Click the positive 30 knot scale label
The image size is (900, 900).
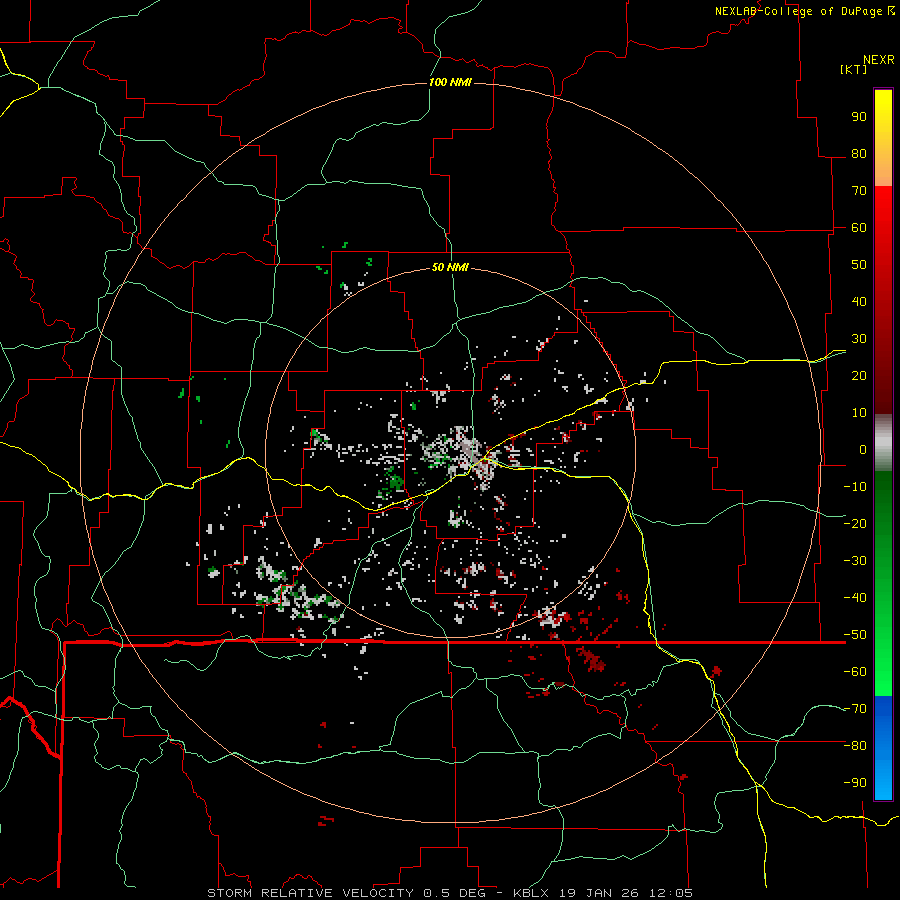(859, 339)
